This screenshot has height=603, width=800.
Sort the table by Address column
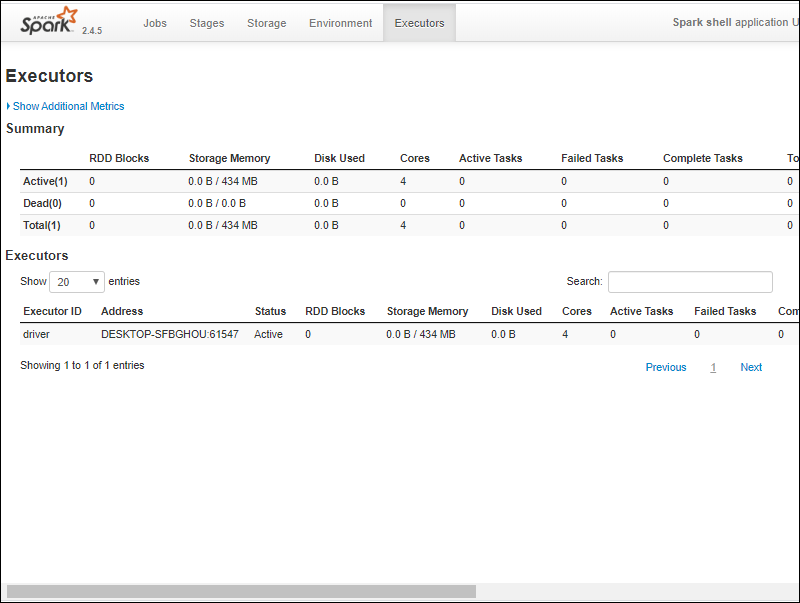click(121, 311)
